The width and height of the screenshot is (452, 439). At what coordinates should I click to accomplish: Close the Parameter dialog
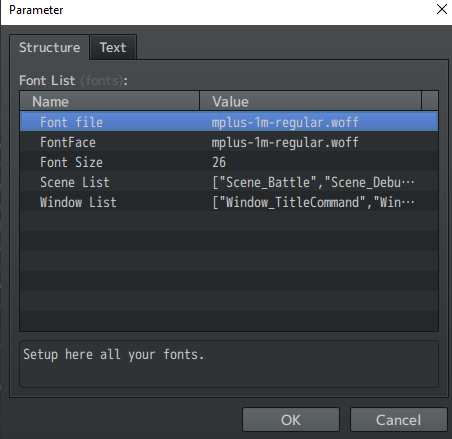(442, 9)
